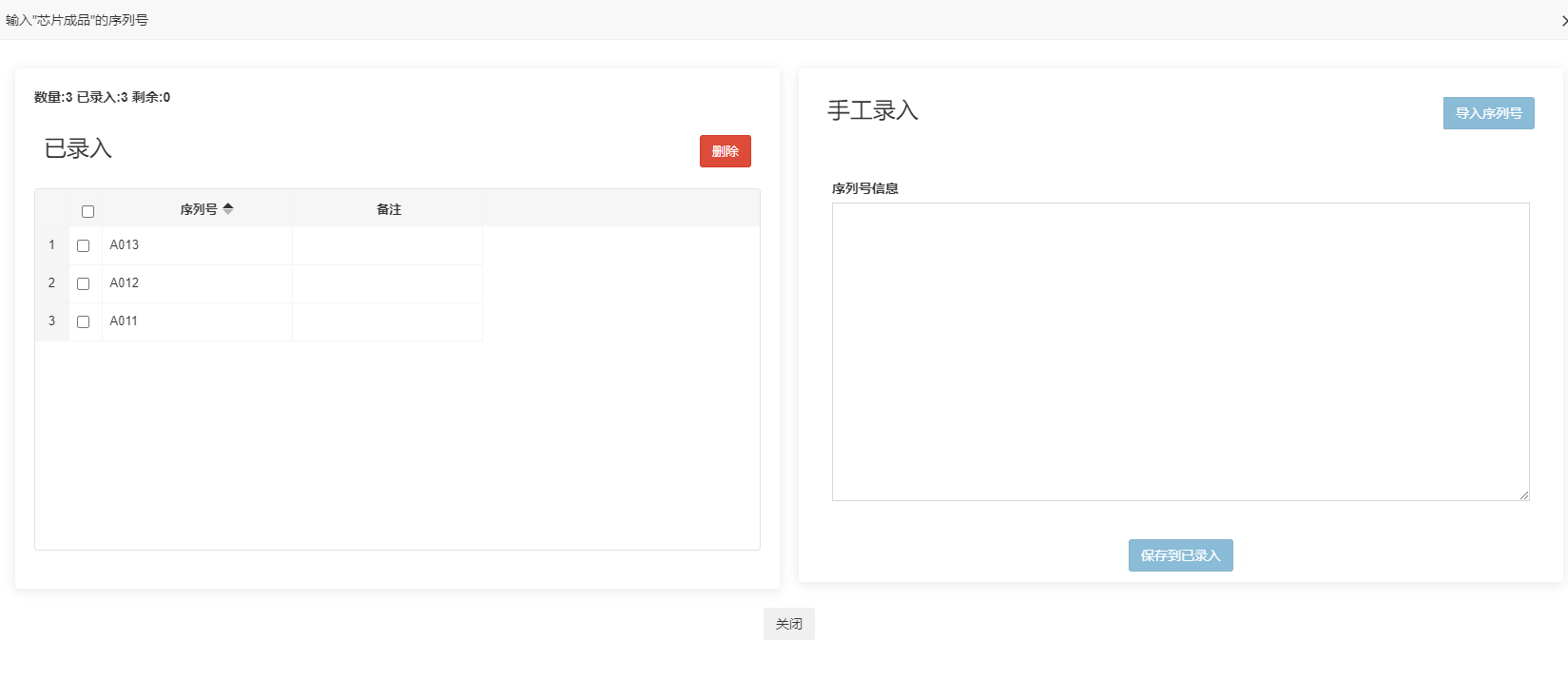This screenshot has width=1568, height=699.
Task: Click the red 删除 button
Action: pyautogui.click(x=726, y=151)
